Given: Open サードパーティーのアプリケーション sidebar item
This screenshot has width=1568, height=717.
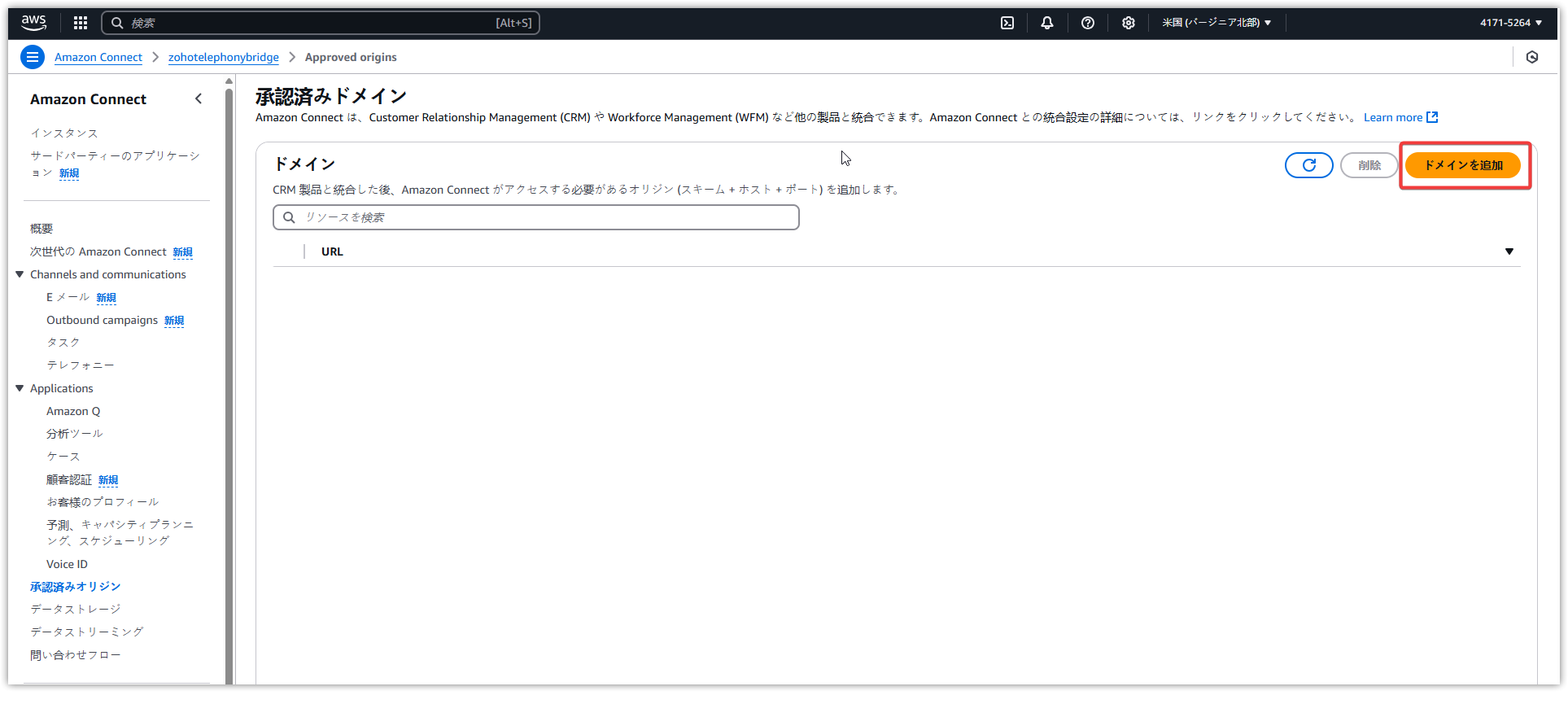Looking at the screenshot, I should tap(115, 164).
